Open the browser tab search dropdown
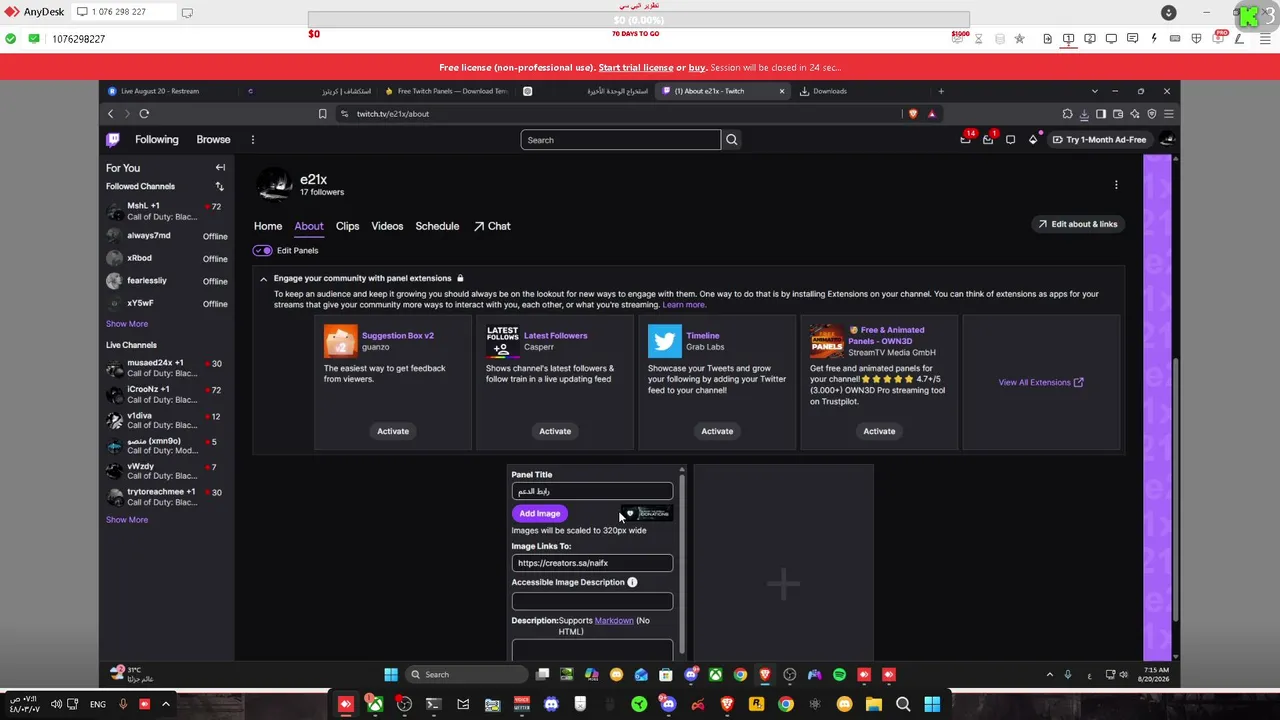The width and height of the screenshot is (1280, 720). pyautogui.click(x=1094, y=91)
